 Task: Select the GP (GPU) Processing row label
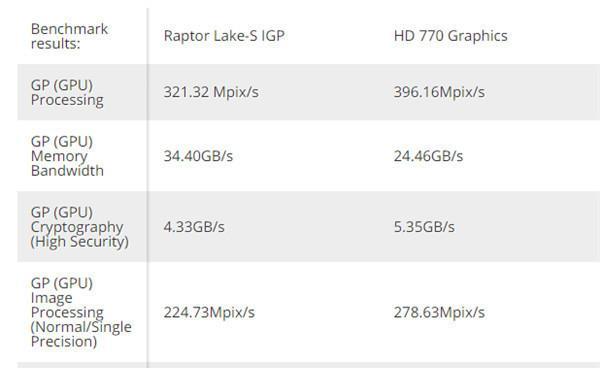[67, 93]
